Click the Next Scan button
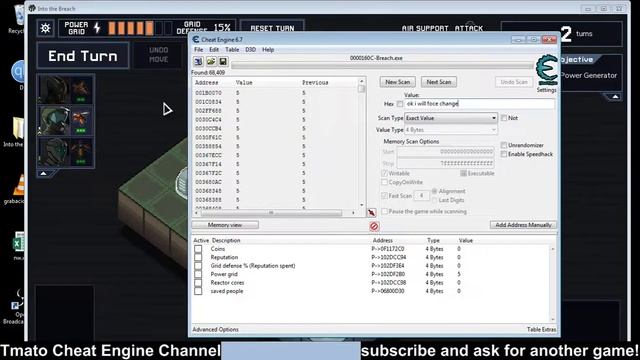 [439, 82]
